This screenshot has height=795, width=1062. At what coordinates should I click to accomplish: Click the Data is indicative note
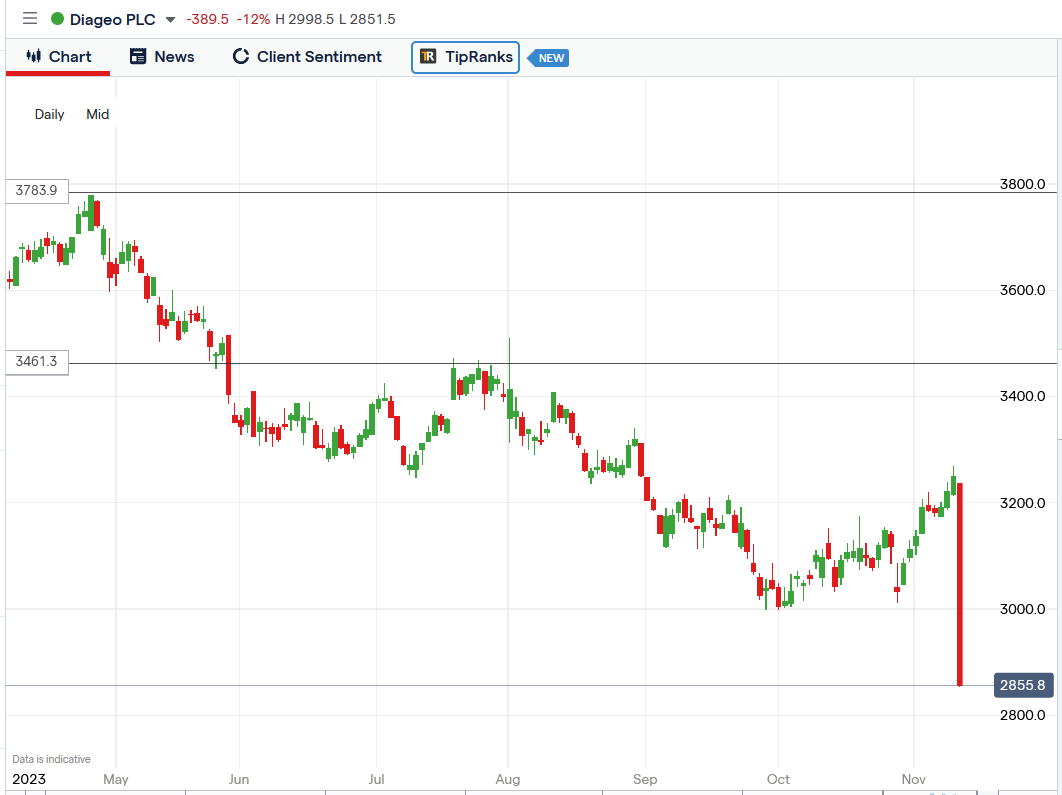[51, 759]
